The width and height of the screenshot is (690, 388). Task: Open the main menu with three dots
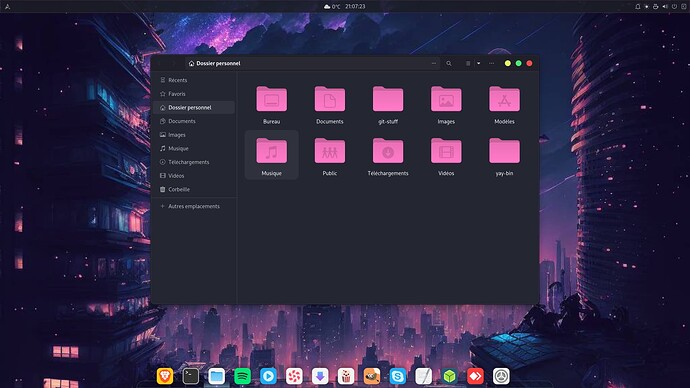coord(492,63)
